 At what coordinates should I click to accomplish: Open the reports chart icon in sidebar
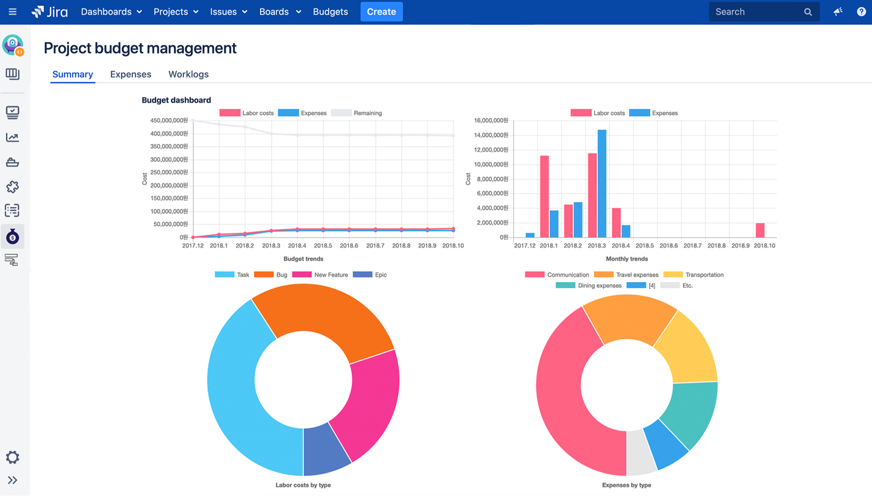click(12, 138)
